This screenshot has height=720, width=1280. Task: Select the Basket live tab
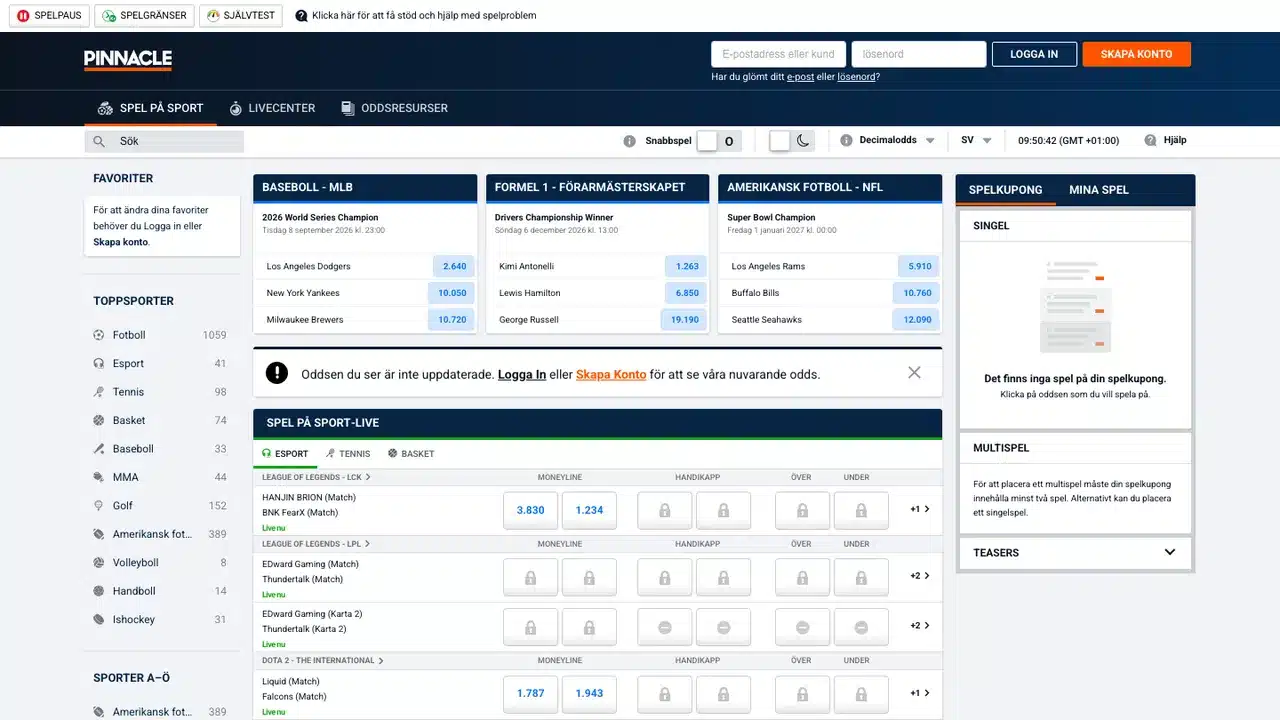411,454
